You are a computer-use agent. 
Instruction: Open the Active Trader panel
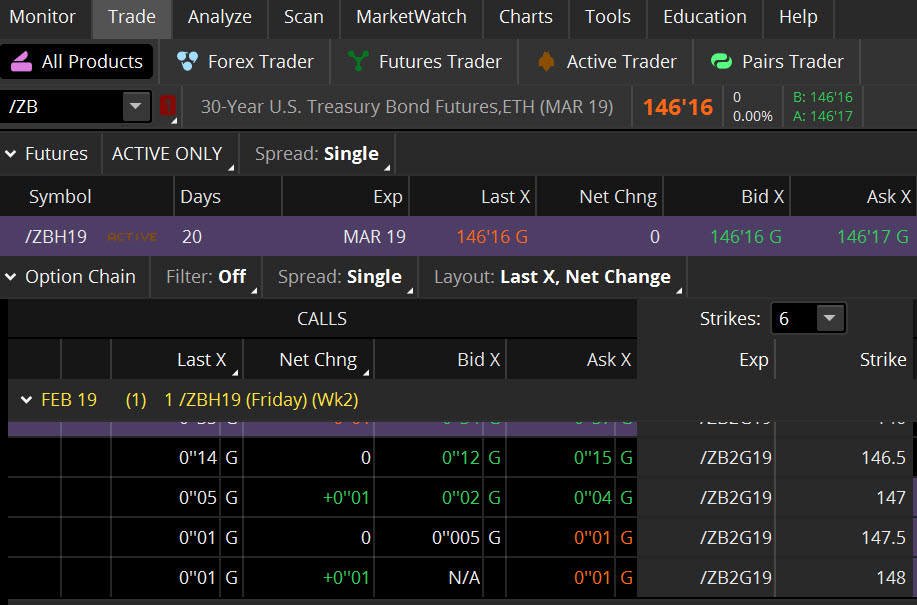click(x=605, y=61)
